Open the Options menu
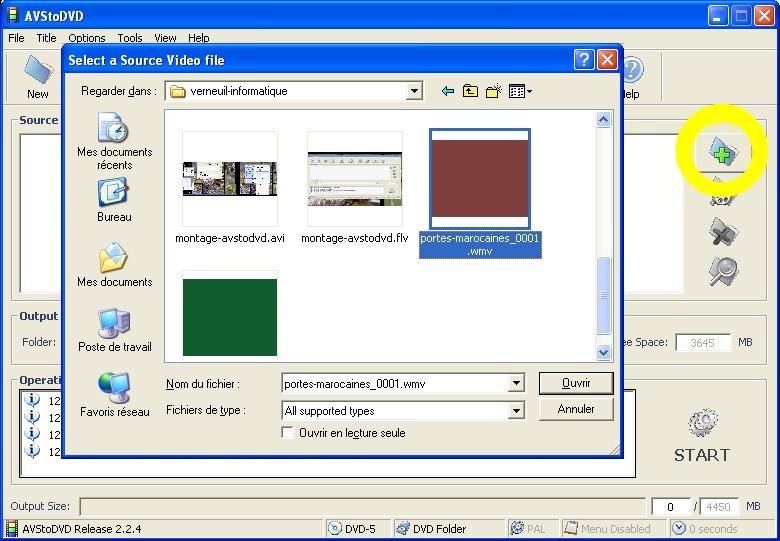Image resolution: width=780 pixels, height=541 pixels. 87,38
